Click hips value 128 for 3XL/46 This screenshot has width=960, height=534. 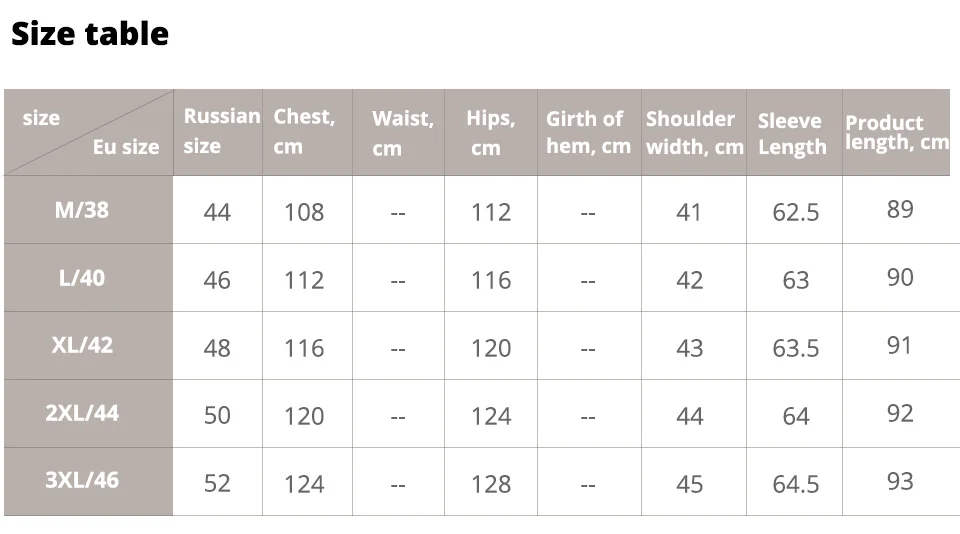pos(491,484)
